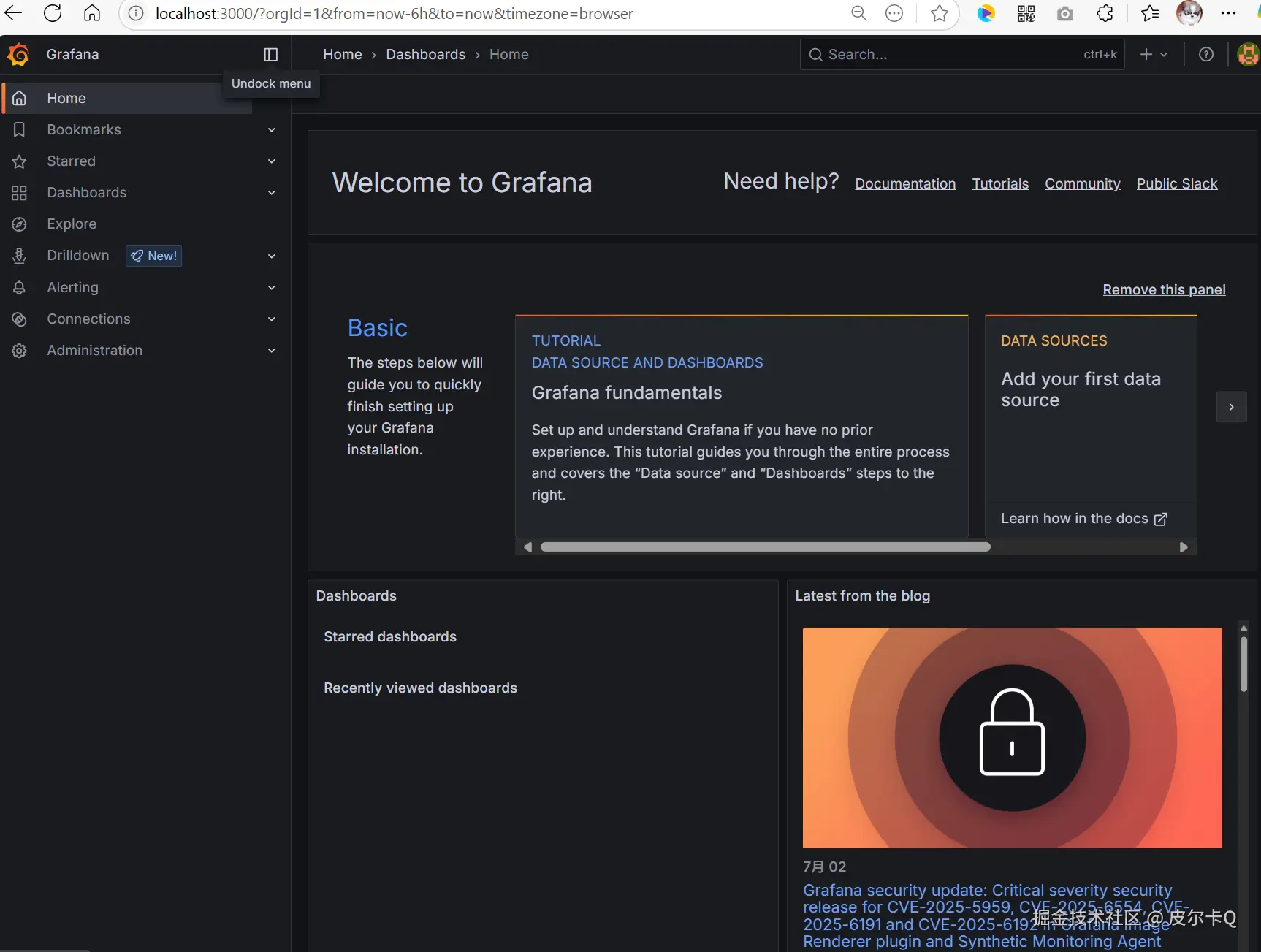The height and width of the screenshot is (952, 1261).
Task: Expand the Bookmarks section chevron
Action: click(272, 130)
